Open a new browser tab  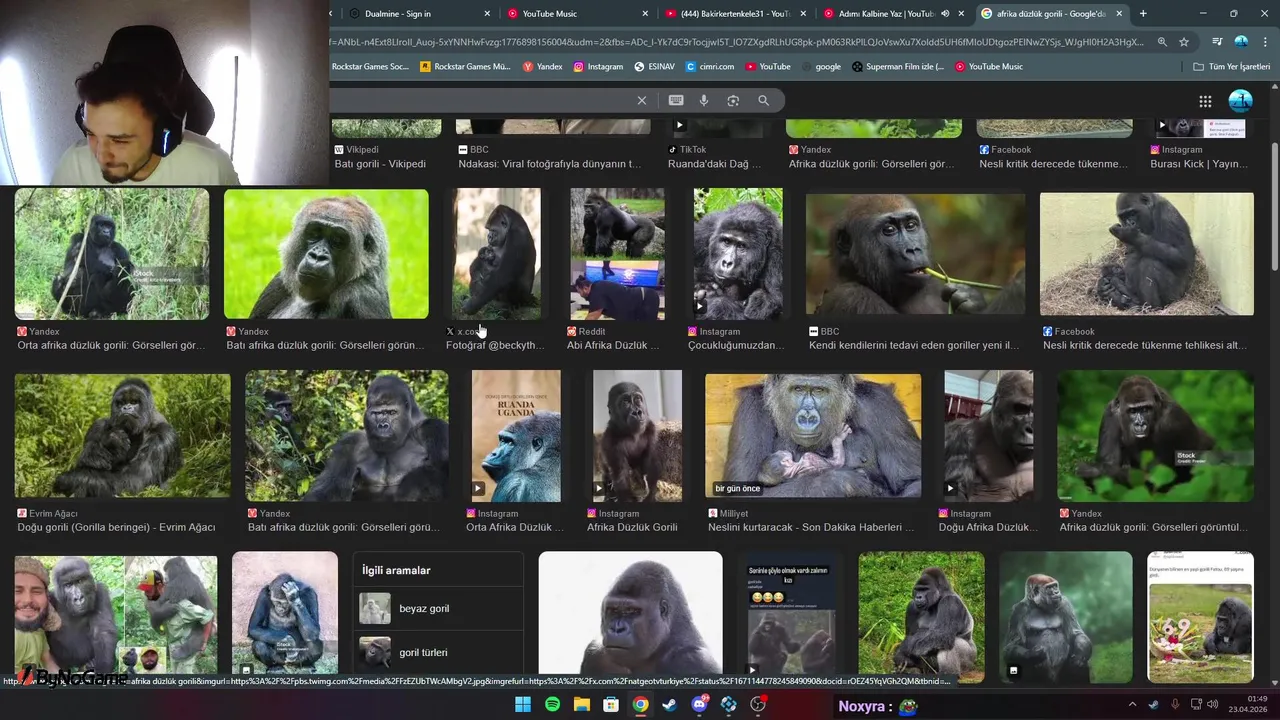[1143, 14]
